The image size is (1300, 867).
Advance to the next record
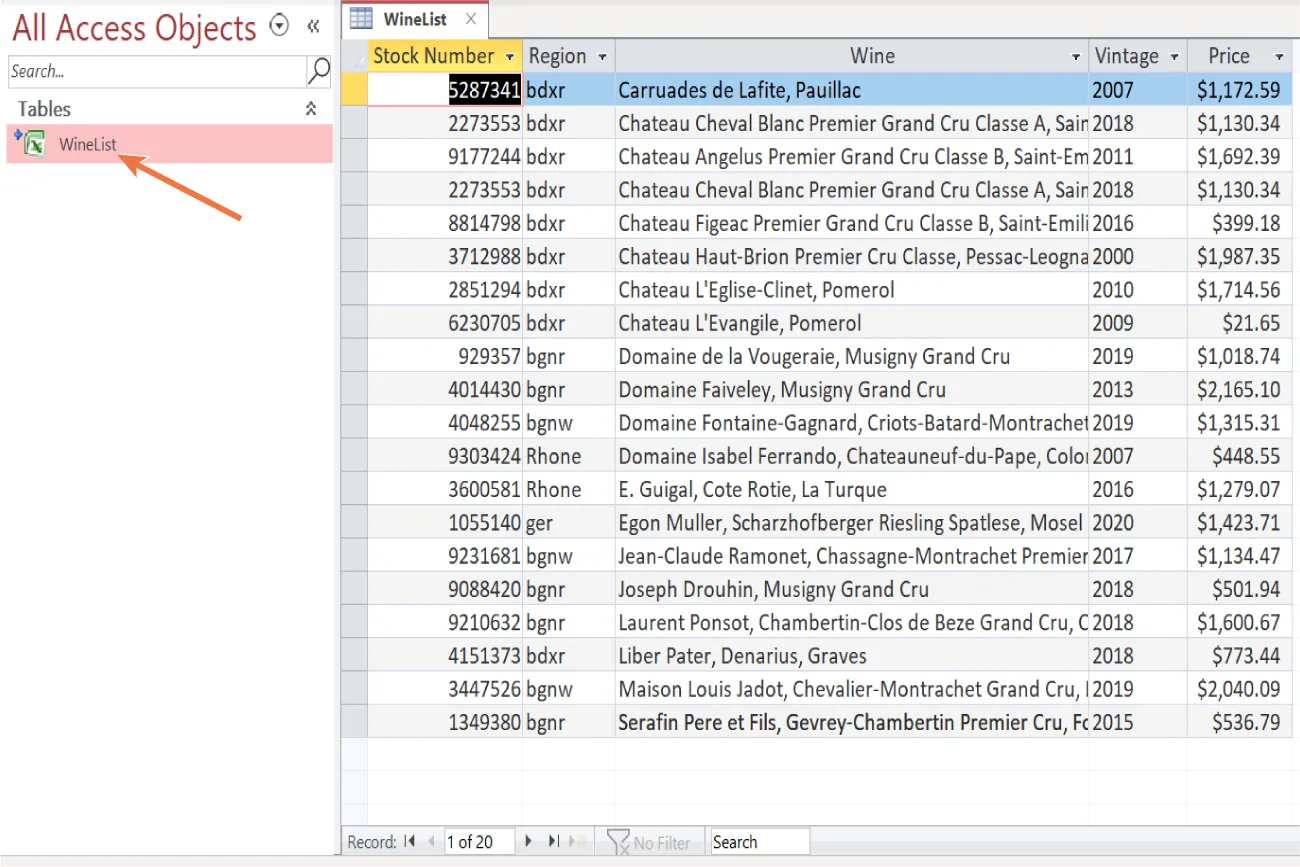pos(528,841)
